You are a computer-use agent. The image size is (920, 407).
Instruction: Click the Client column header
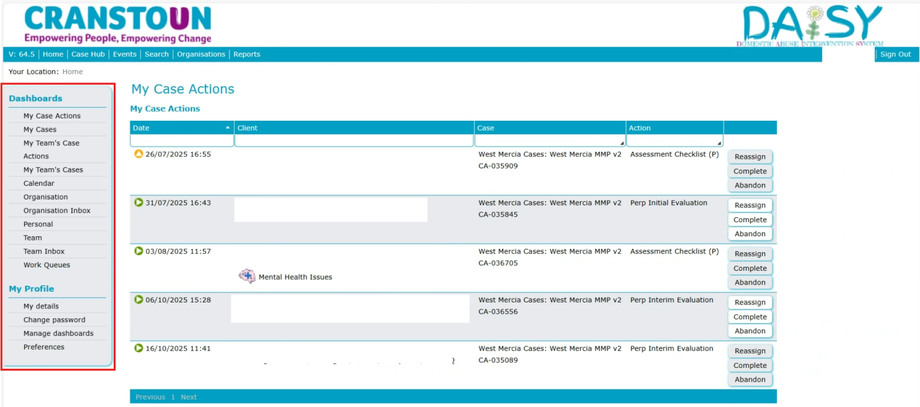click(x=354, y=128)
